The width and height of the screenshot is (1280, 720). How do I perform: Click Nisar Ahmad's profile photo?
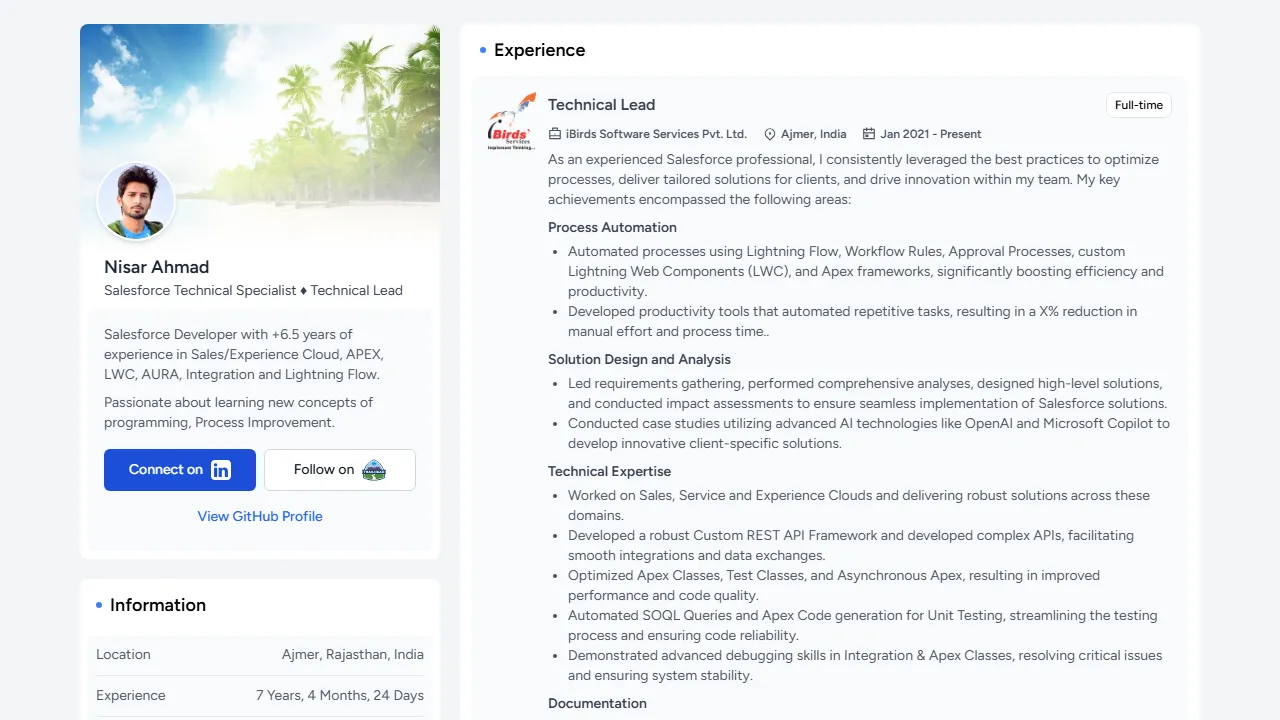[x=135, y=200]
